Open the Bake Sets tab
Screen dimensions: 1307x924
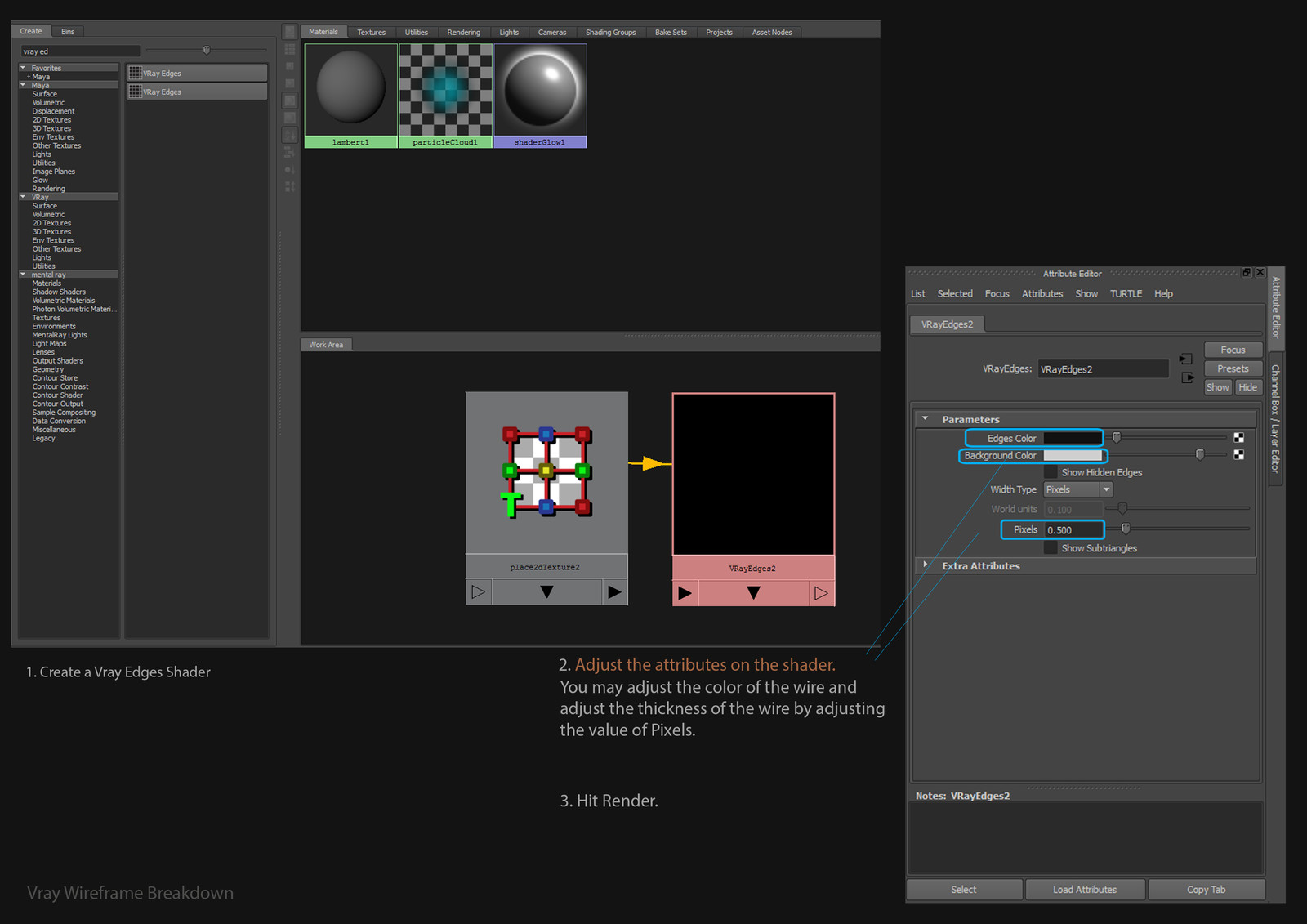[671, 32]
